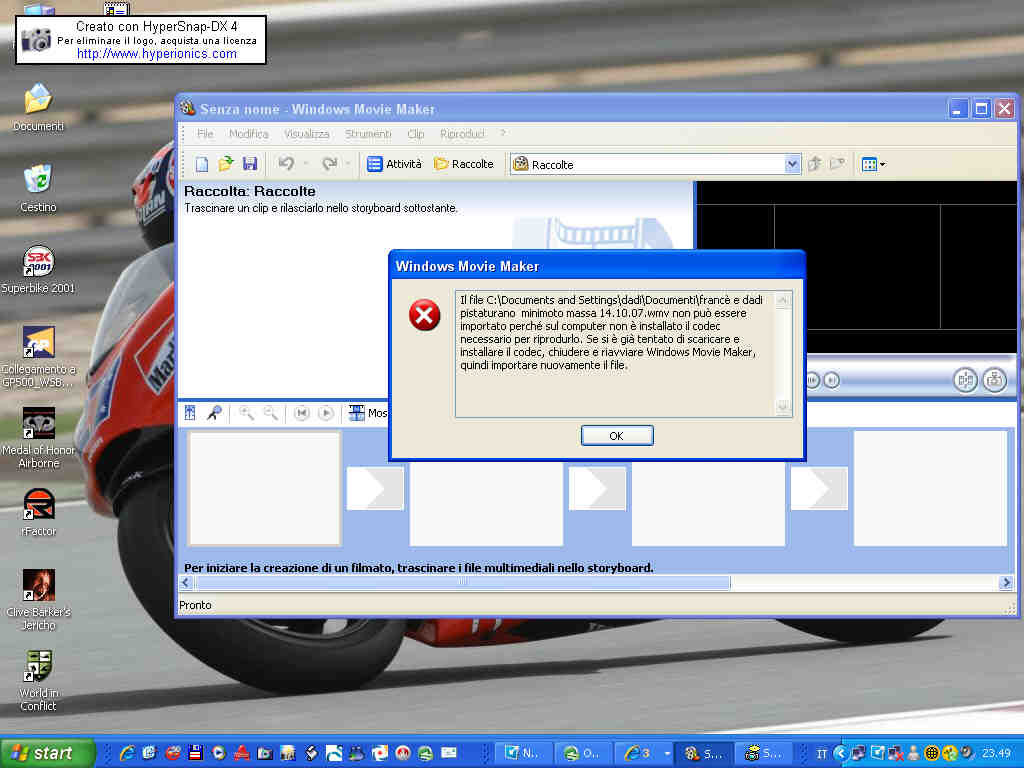Screen dimensions: 1024x768
Task: Click the narrate timeline microphone icon
Action: 214,413
